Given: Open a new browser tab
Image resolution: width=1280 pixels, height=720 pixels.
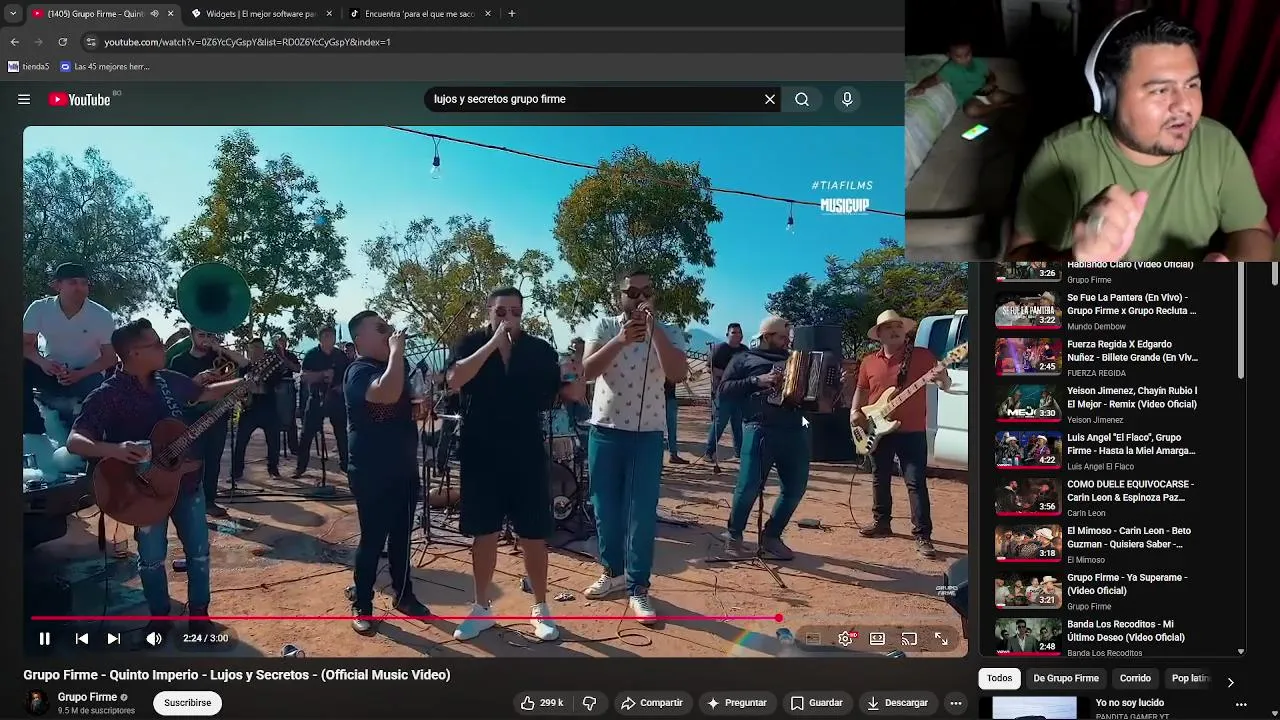Looking at the screenshot, I should pyautogui.click(x=512, y=14).
